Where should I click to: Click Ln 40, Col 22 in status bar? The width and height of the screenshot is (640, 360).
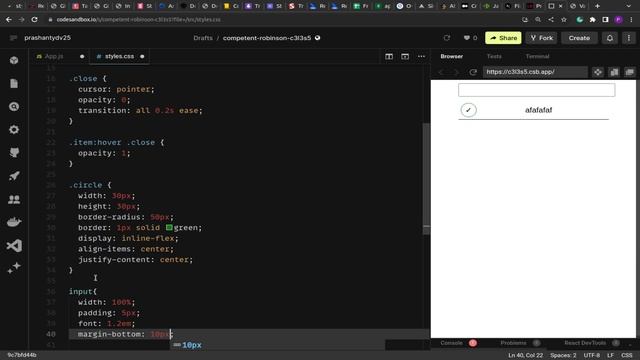(525, 355)
